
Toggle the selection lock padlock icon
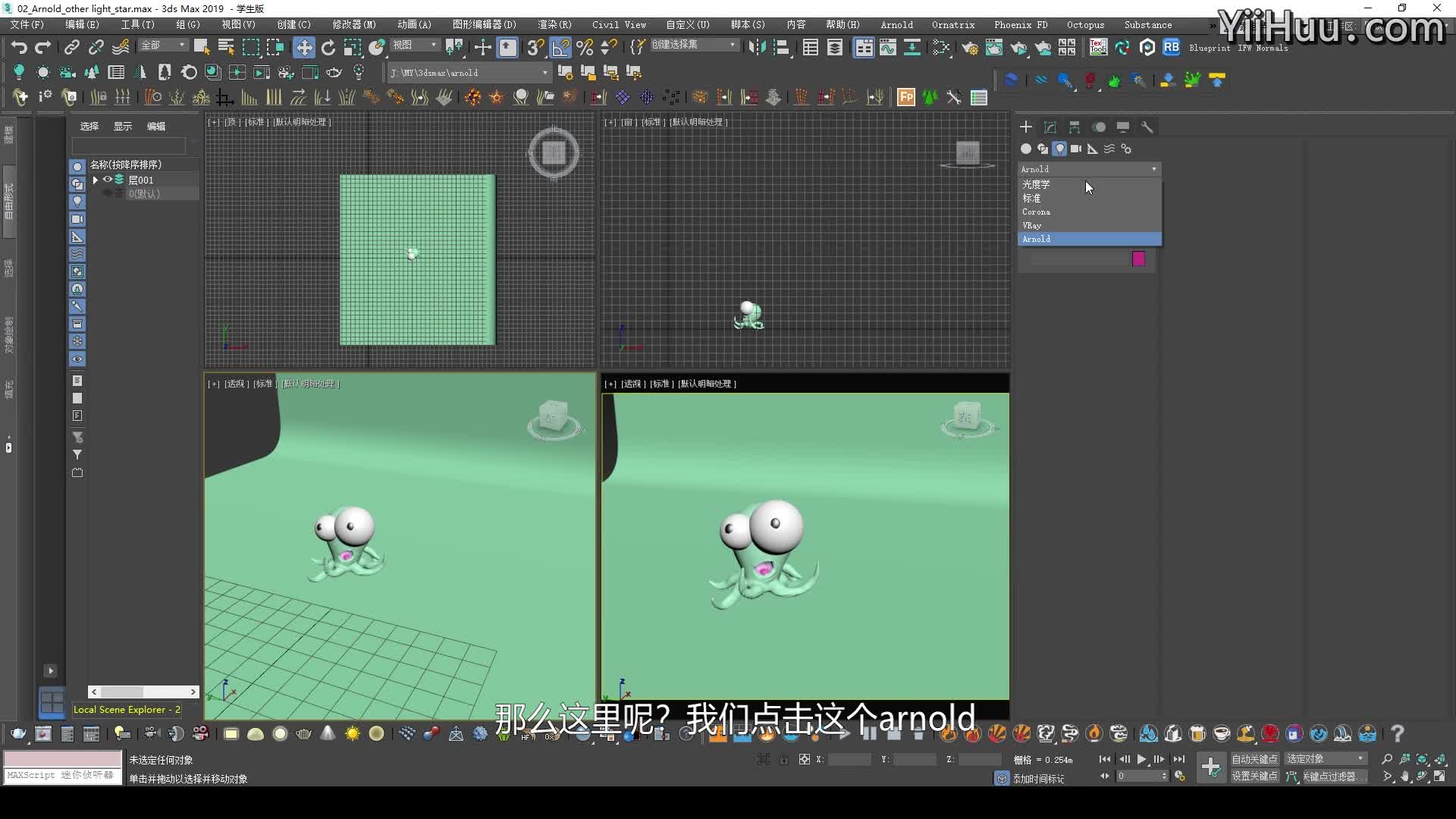pyautogui.click(x=784, y=759)
